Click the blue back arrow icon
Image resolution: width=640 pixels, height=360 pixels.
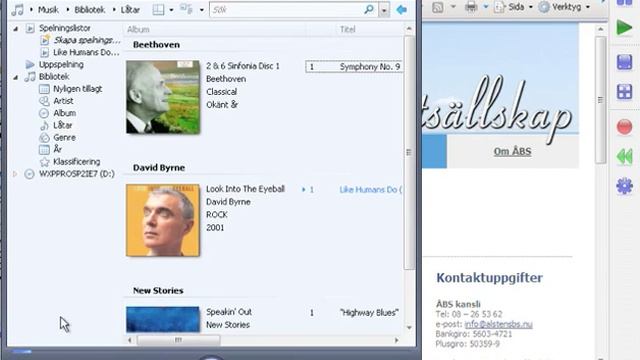[402, 10]
